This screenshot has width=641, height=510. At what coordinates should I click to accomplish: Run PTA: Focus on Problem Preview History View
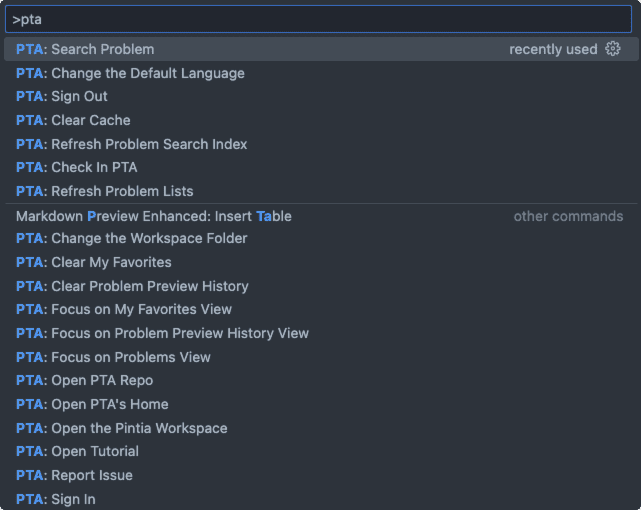(321, 333)
